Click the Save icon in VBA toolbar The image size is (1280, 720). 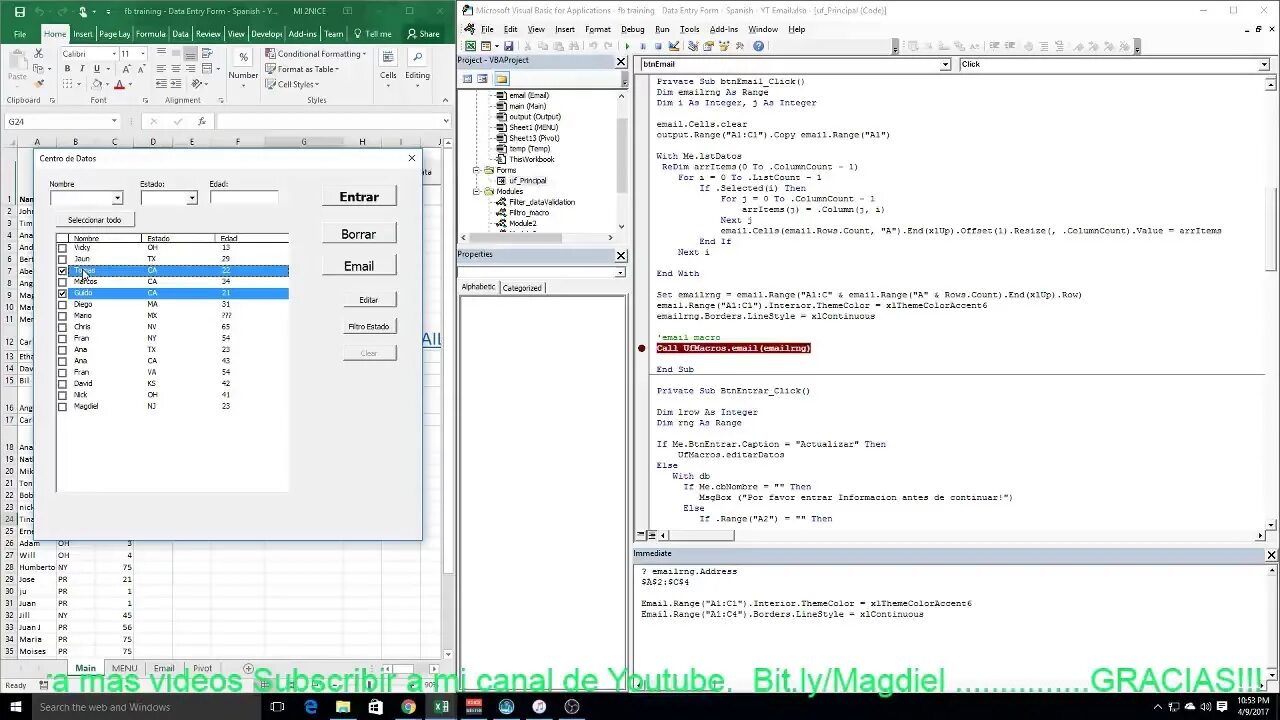pos(508,46)
